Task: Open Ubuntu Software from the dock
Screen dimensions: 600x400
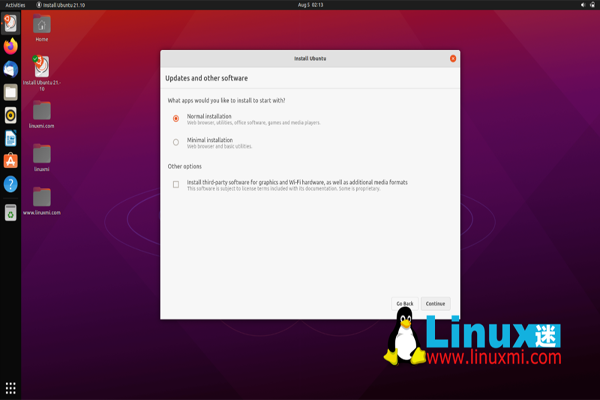Action: (10, 161)
